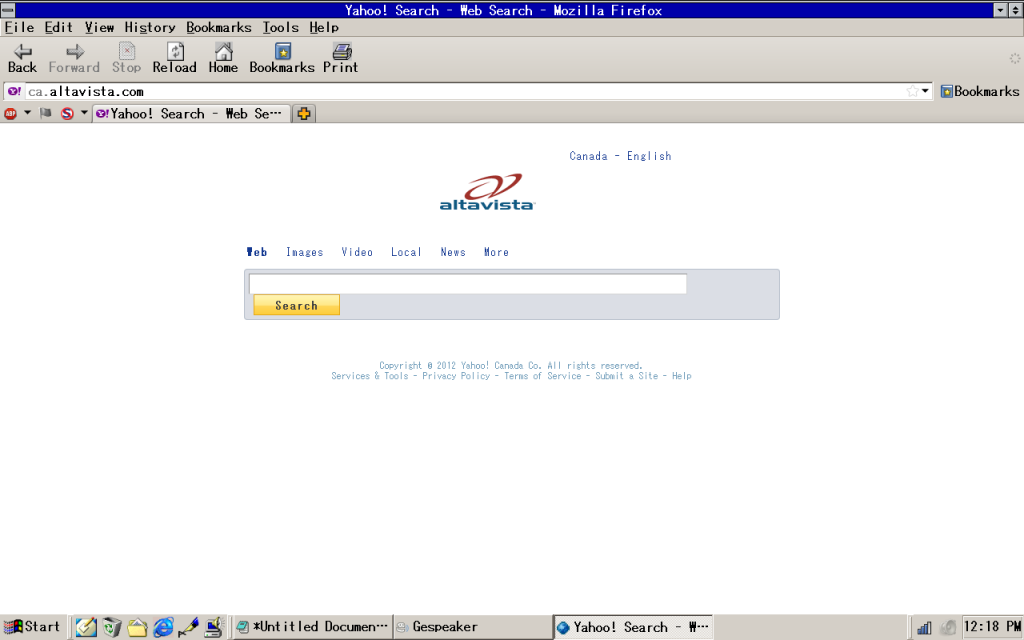Open the Tools menu

281,28
